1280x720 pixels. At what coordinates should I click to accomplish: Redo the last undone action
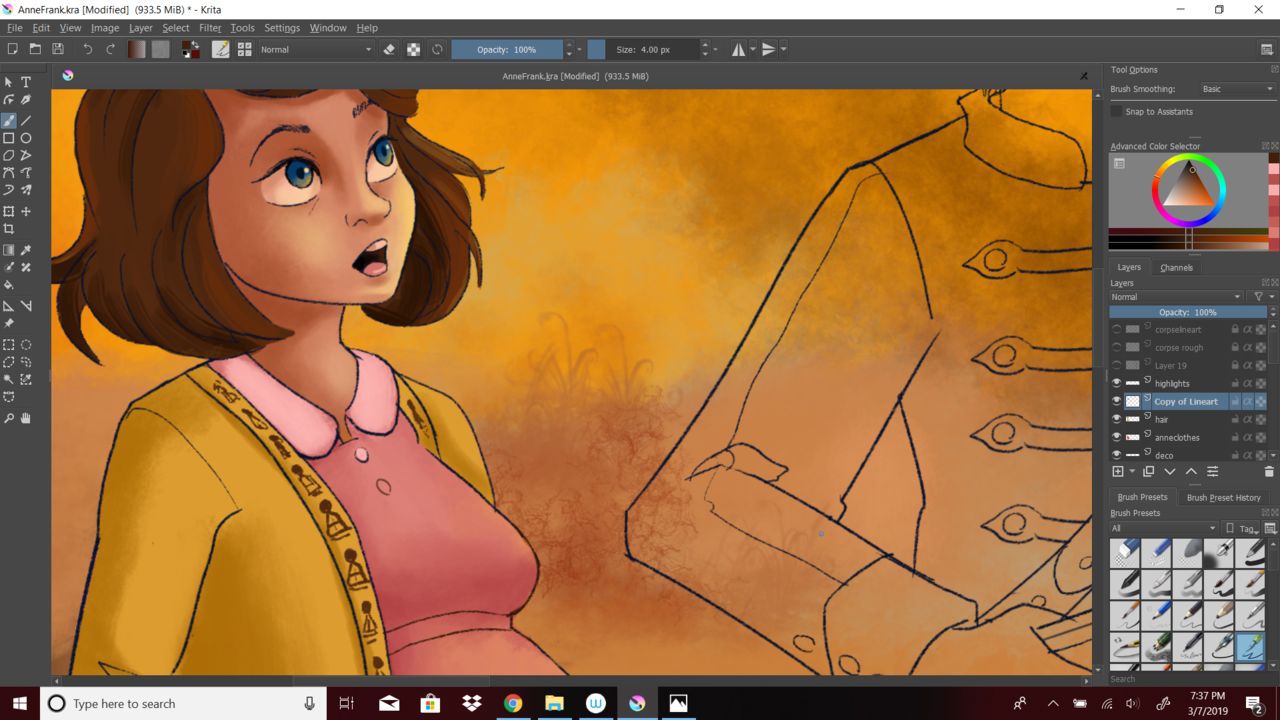coord(110,49)
